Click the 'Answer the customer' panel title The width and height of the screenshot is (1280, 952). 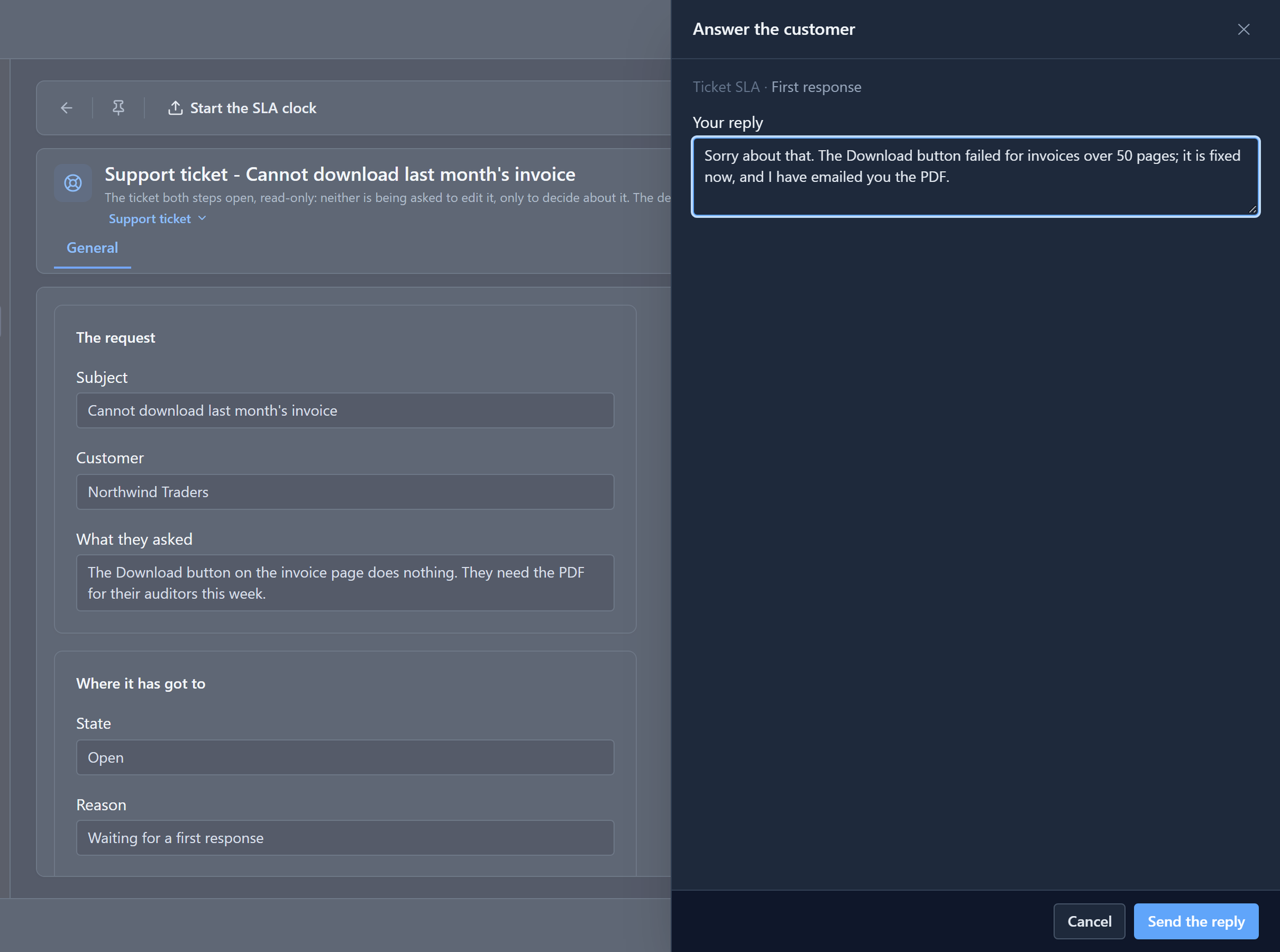click(773, 29)
